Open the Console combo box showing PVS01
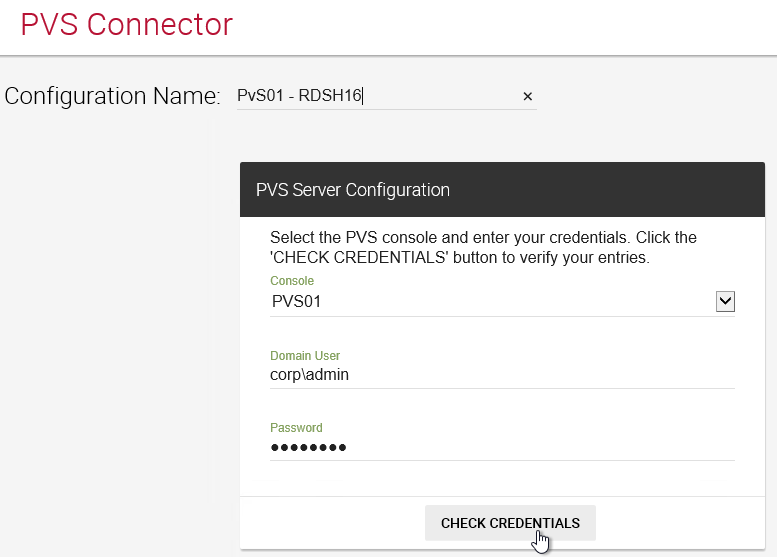777x557 pixels. tap(502, 302)
